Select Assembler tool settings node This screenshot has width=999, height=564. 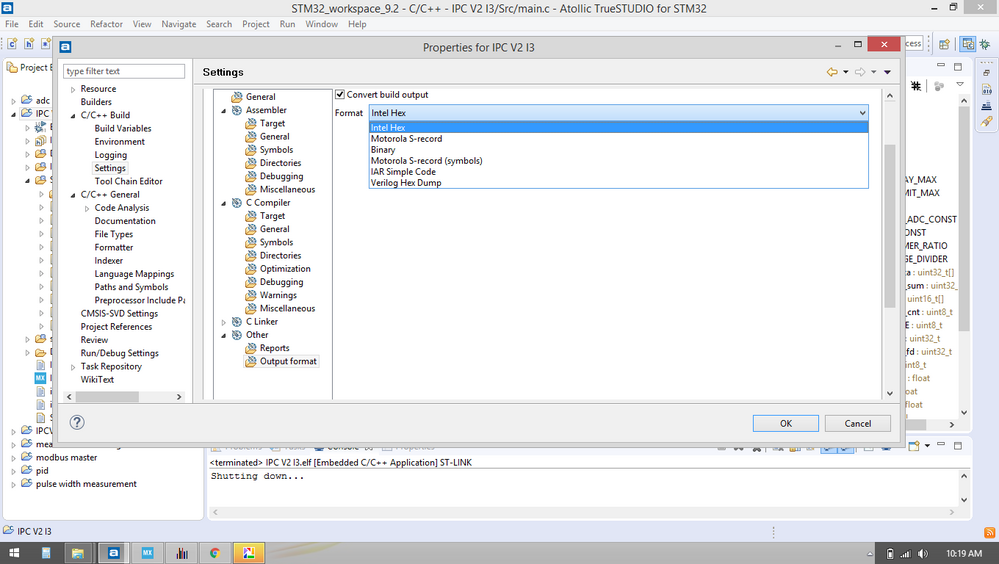[266, 110]
